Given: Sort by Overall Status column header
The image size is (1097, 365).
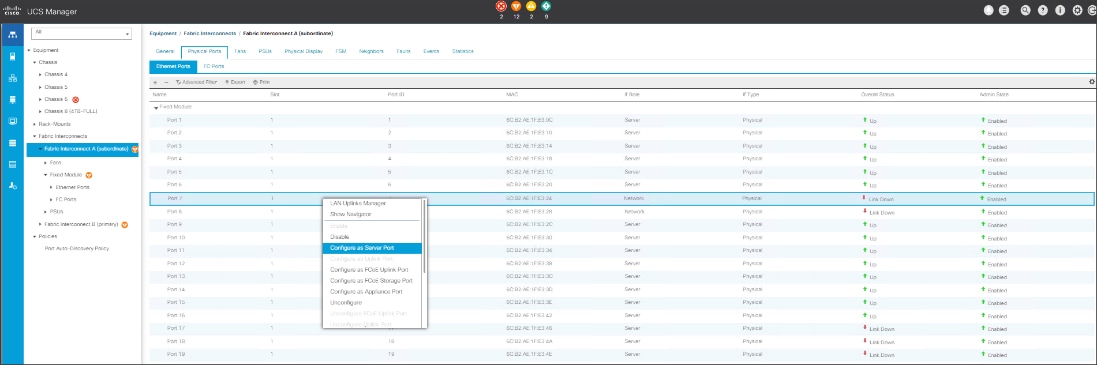Looking at the screenshot, I should (x=877, y=94).
